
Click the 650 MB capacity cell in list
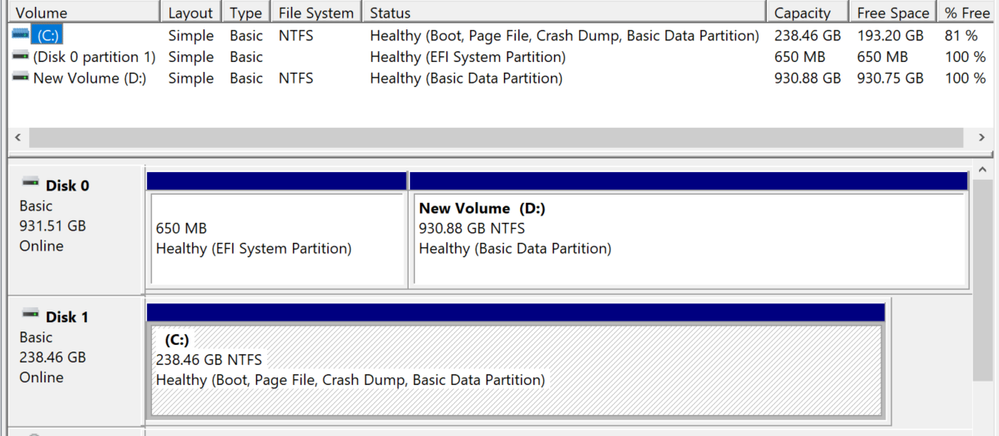(x=799, y=57)
